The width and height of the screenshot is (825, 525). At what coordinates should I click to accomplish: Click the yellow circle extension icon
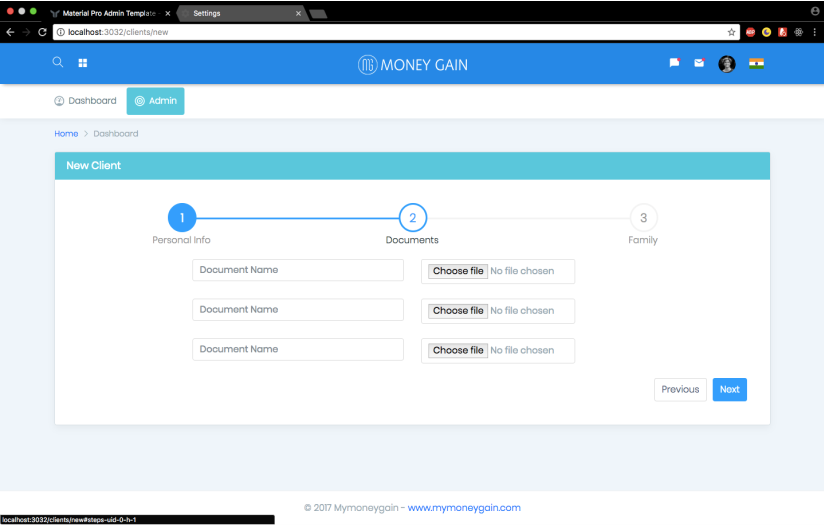(767, 32)
